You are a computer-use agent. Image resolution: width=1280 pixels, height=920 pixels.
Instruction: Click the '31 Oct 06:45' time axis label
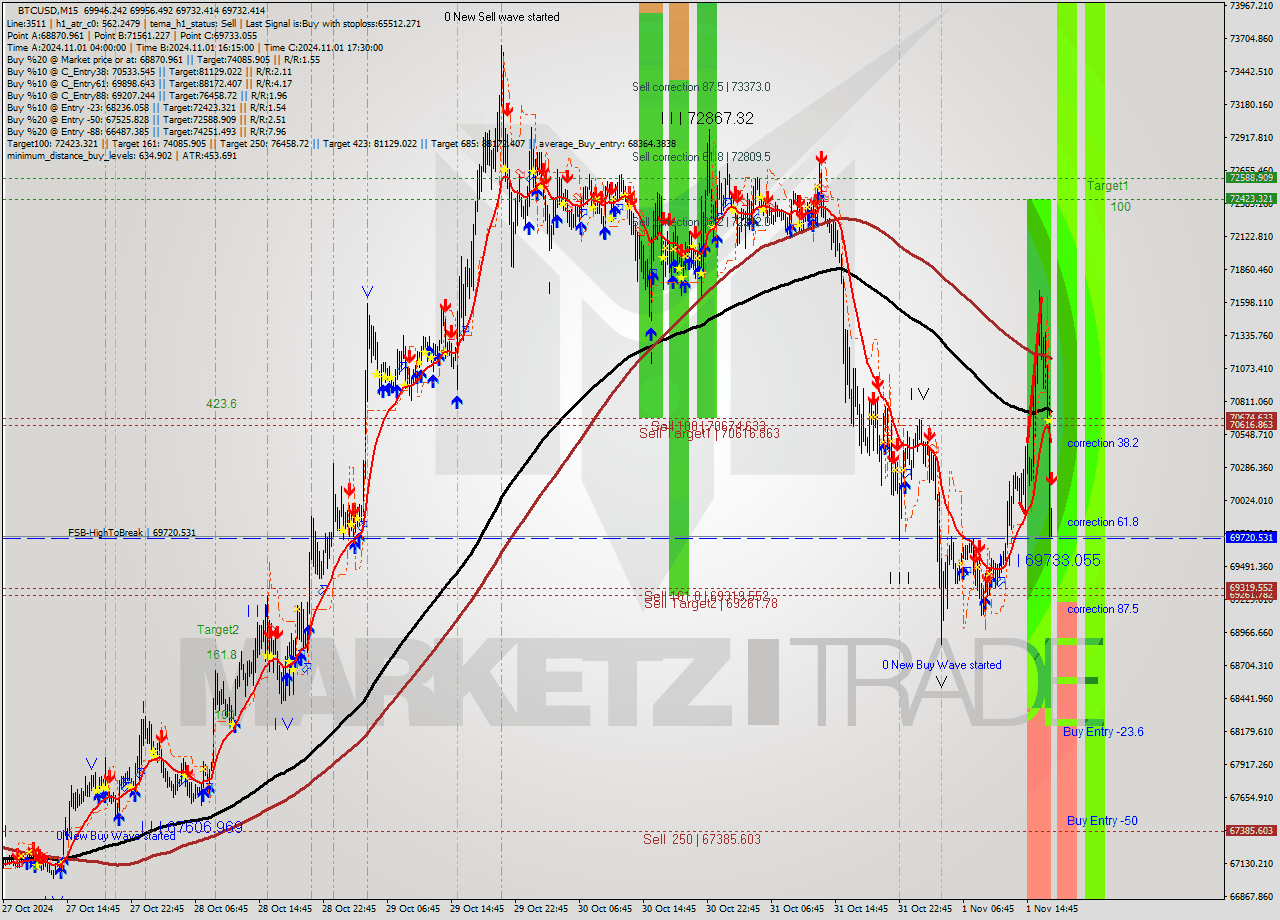[798, 909]
